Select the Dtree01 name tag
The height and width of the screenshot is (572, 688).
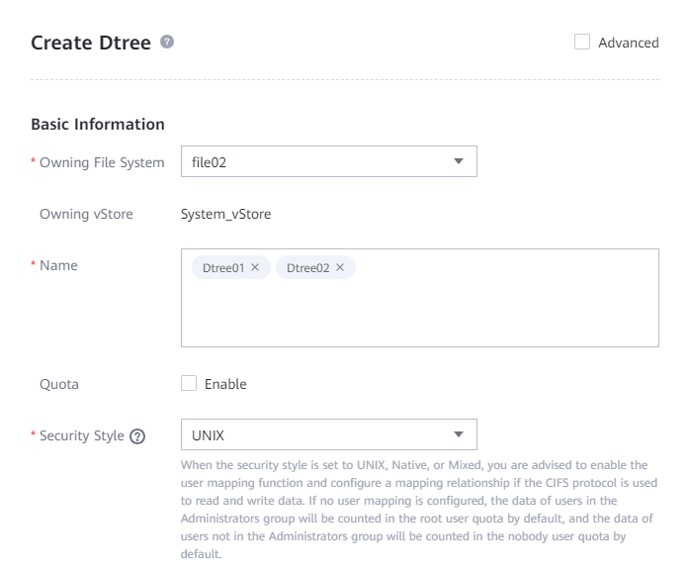[223, 268]
